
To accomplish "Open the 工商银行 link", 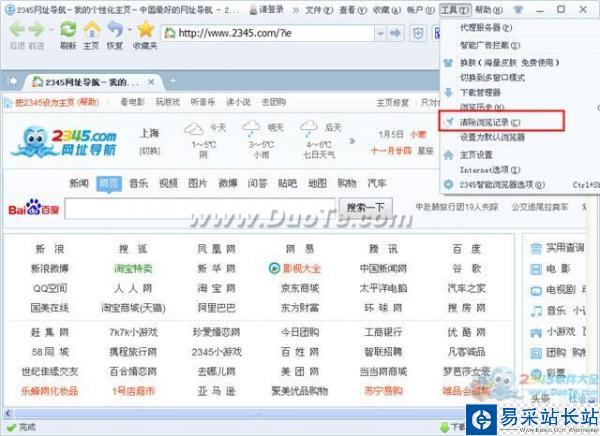I will click(x=383, y=332).
